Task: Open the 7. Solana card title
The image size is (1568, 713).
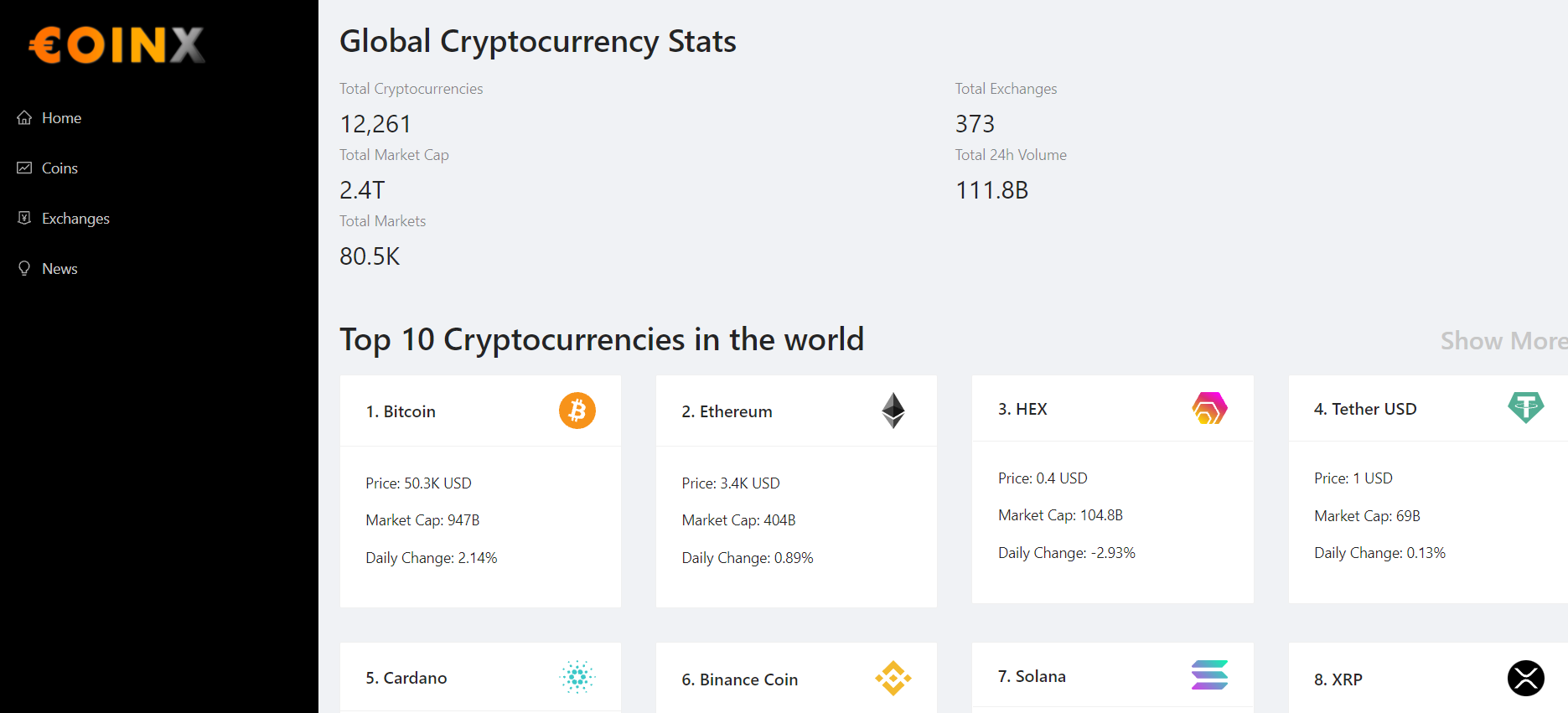Action: 1032,676
